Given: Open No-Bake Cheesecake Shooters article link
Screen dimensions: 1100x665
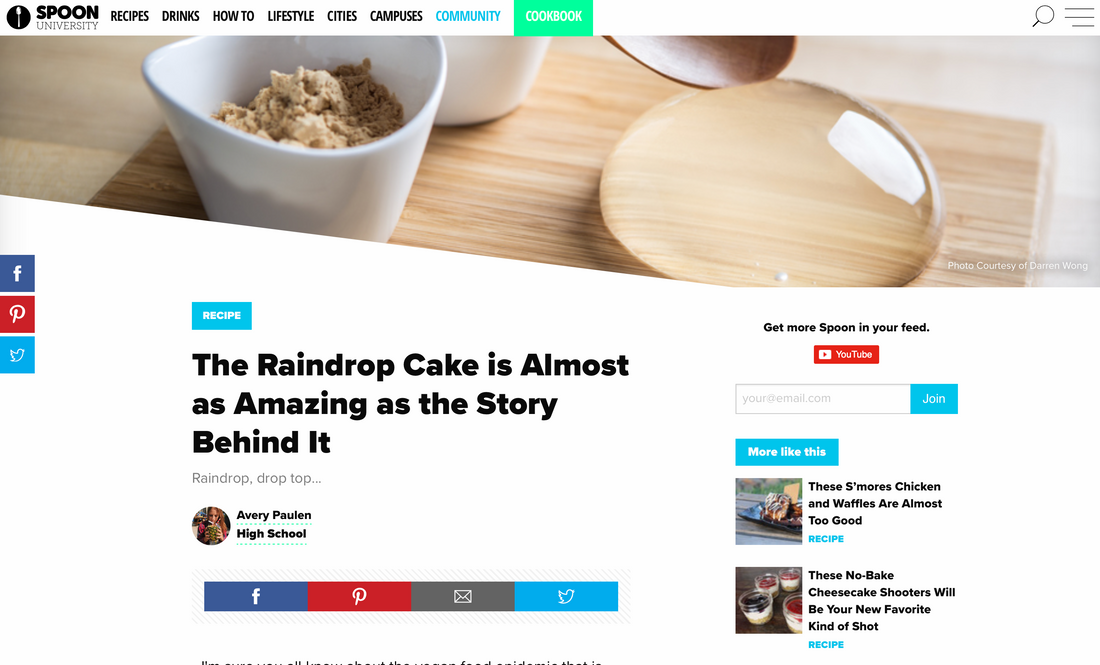Looking at the screenshot, I should (881, 600).
